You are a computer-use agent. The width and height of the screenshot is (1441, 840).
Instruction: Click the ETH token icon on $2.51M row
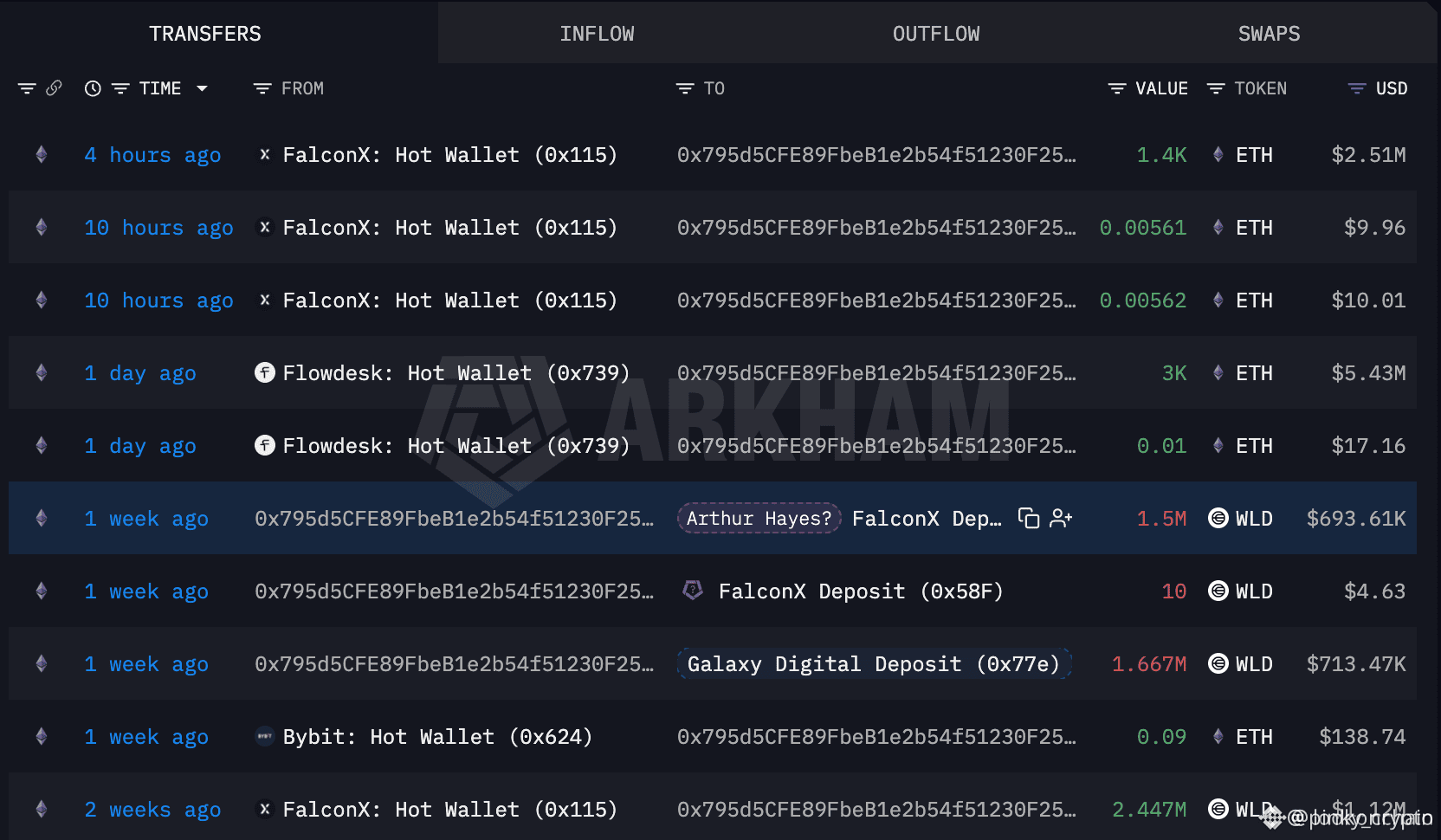(1218, 155)
